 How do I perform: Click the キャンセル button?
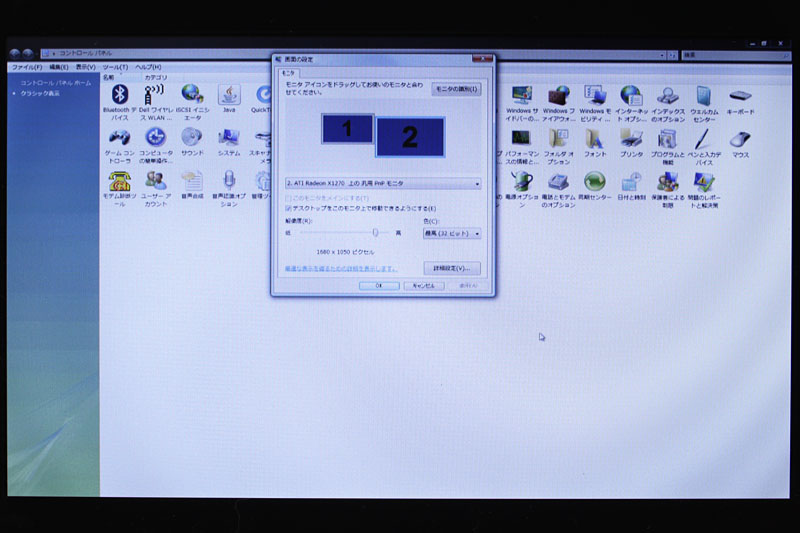pyautogui.click(x=423, y=286)
